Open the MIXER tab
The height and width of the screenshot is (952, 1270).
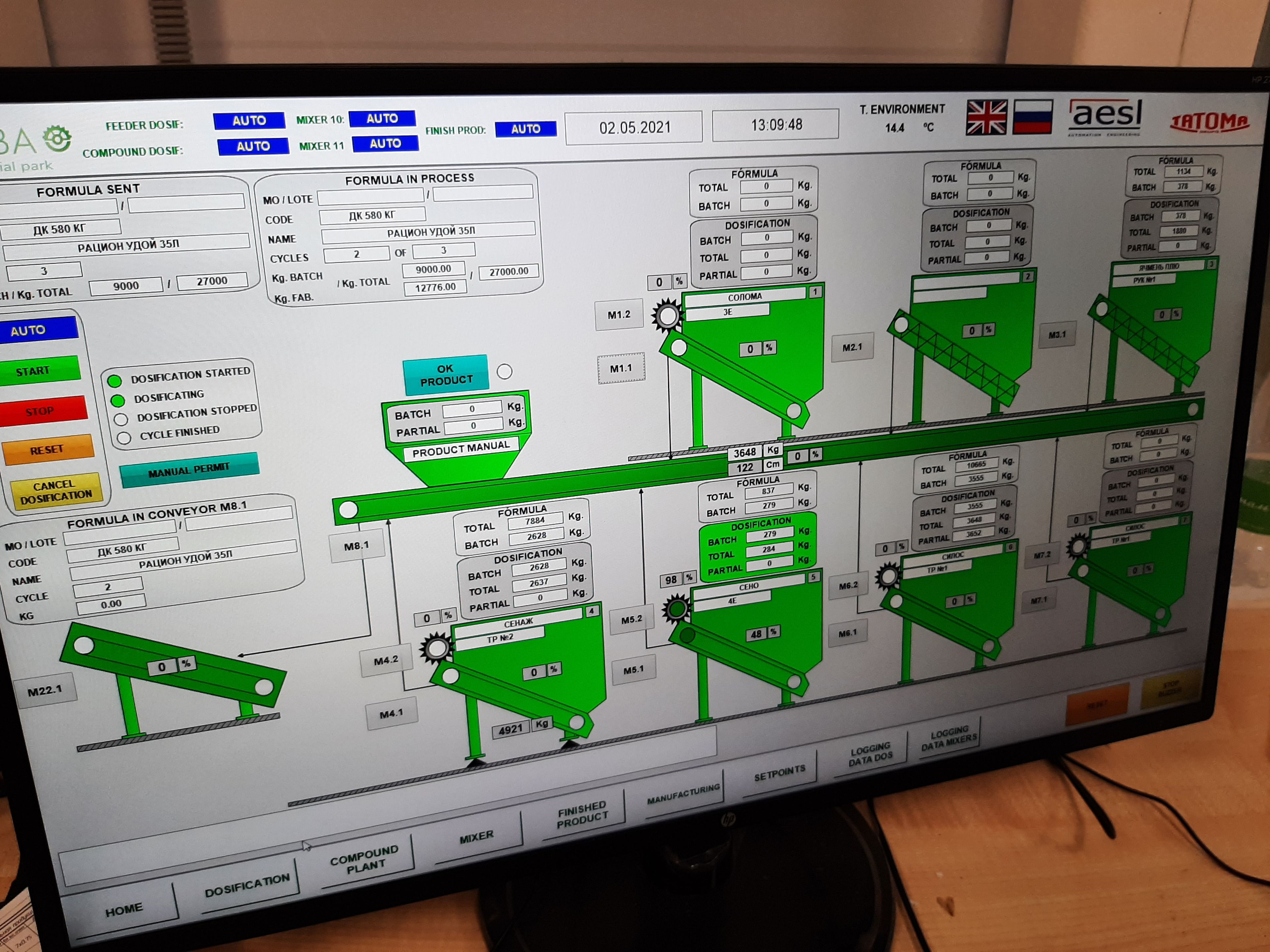[x=477, y=837]
